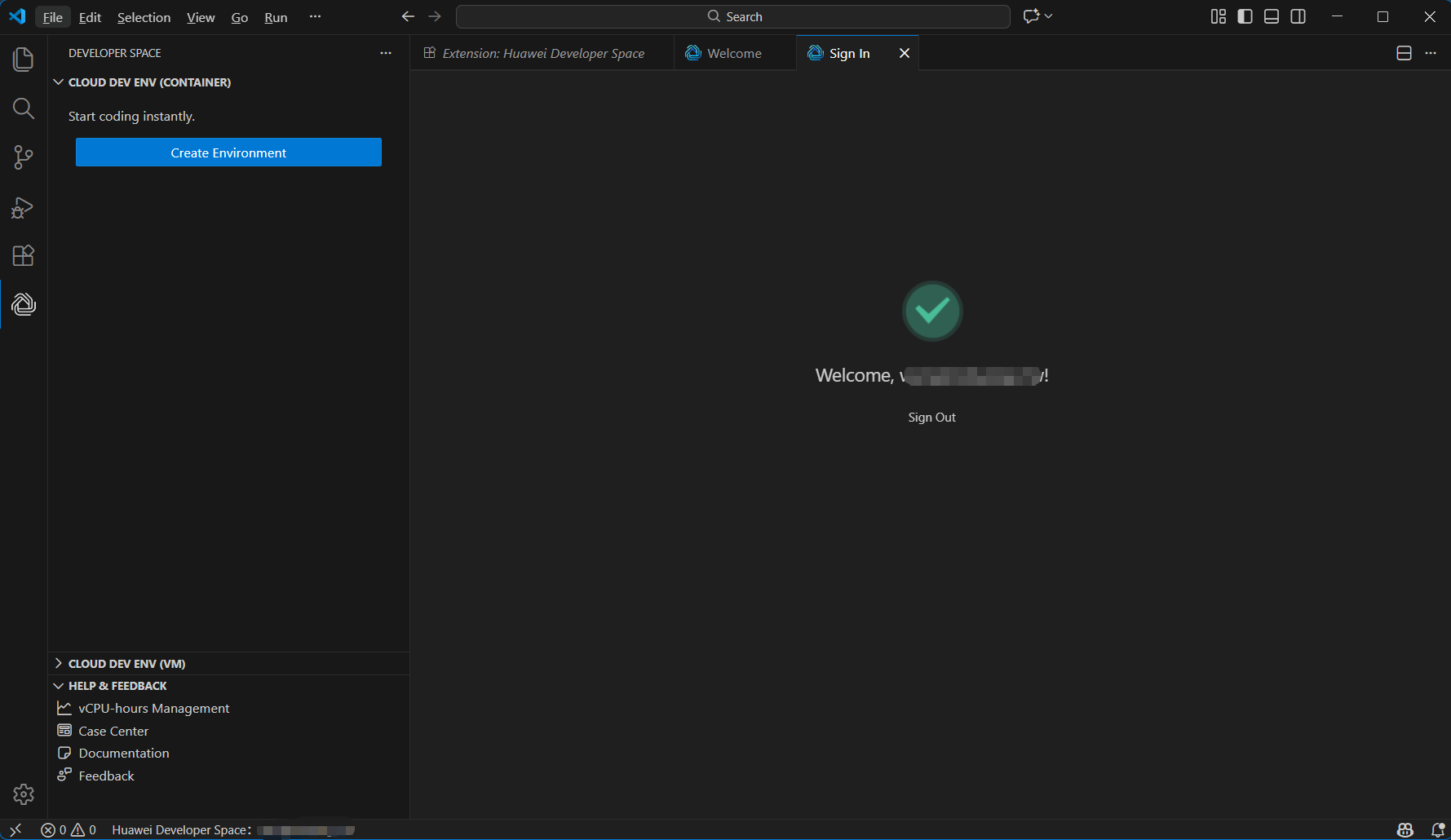The height and width of the screenshot is (840, 1451).
Task: Select Huawei Developer Space activity icon
Action: 24,305
